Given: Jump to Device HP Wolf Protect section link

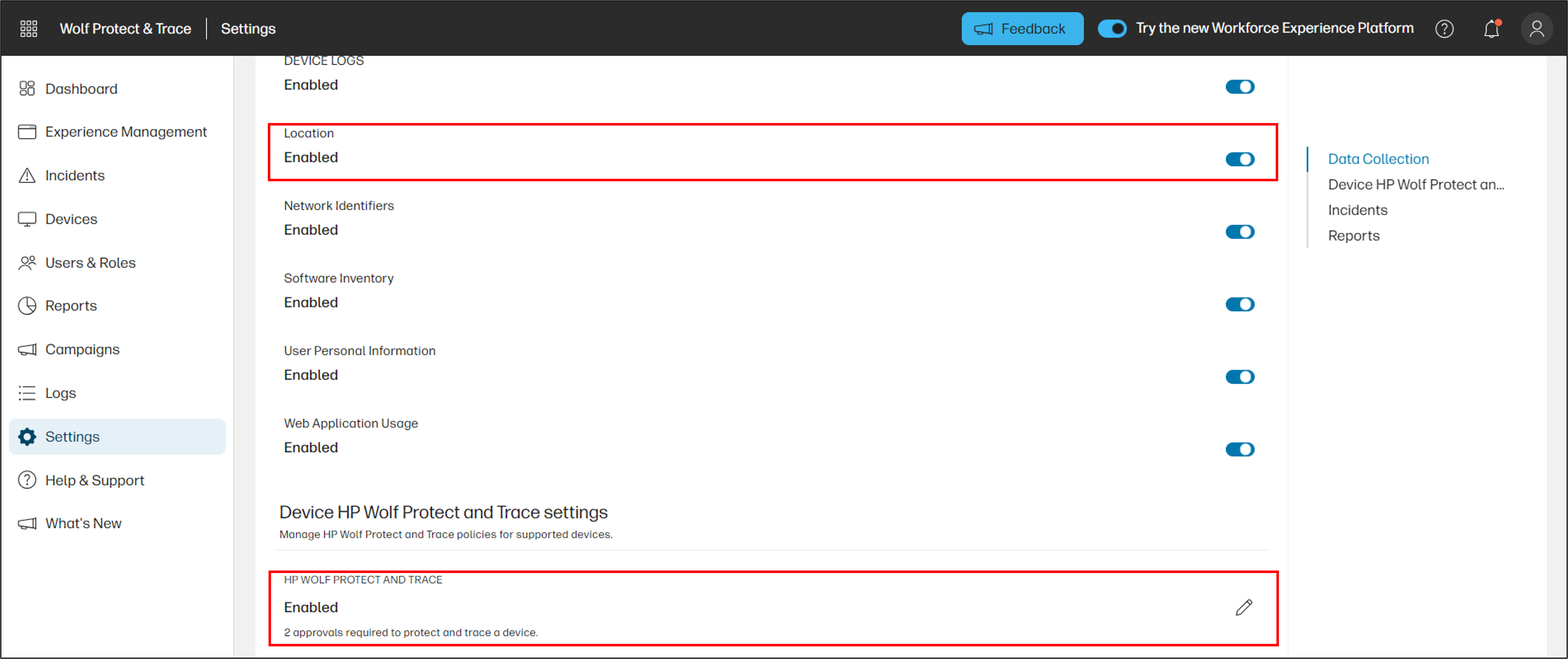Looking at the screenshot, I should pos(1415,185).
